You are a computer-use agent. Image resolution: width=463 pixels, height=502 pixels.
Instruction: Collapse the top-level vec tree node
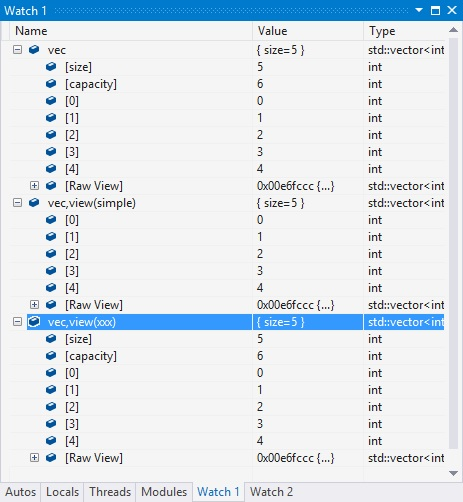pos(17,50)
